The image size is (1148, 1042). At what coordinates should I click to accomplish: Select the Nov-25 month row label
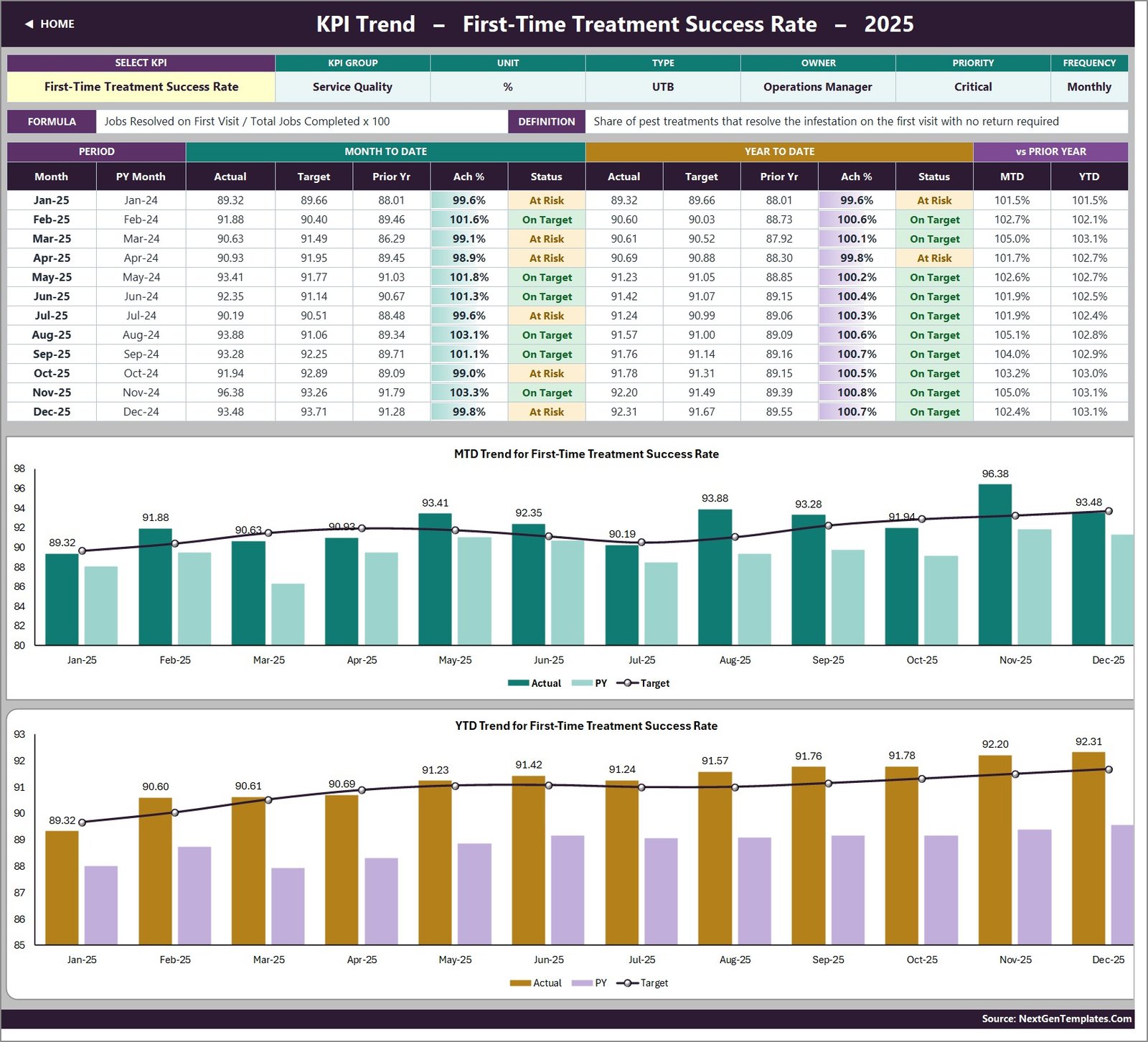(52, 393)
